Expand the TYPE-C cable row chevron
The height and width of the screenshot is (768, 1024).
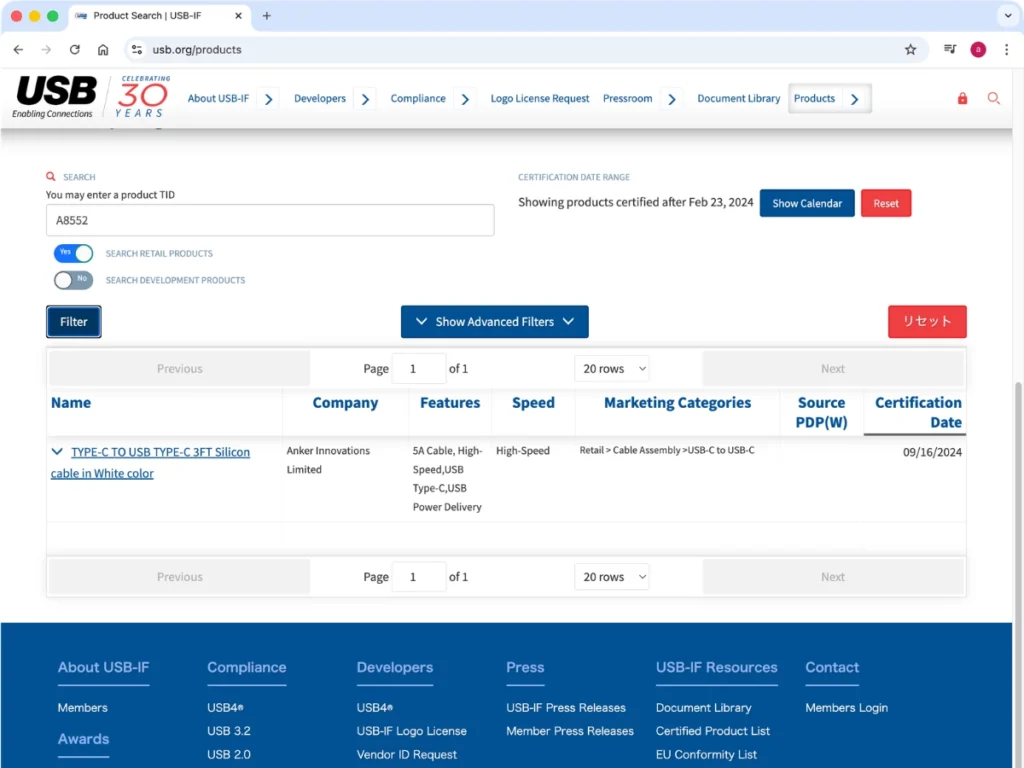click(x=57, y=452)
